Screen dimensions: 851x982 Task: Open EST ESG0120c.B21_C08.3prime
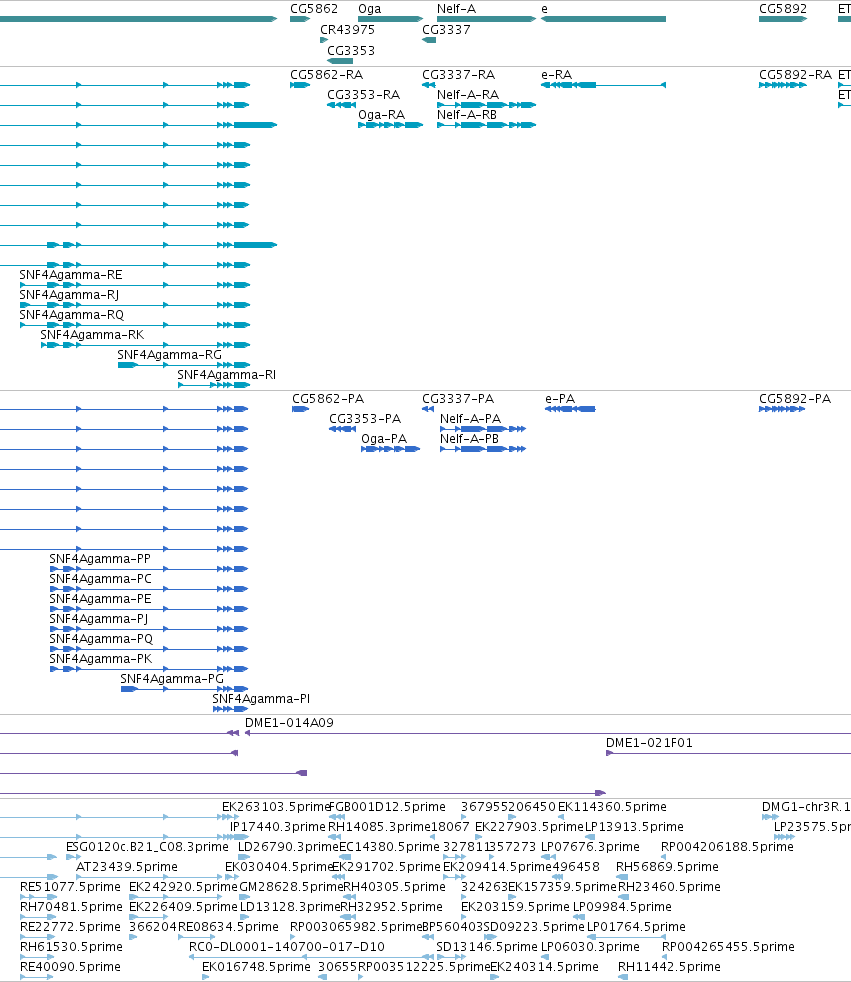147,847
